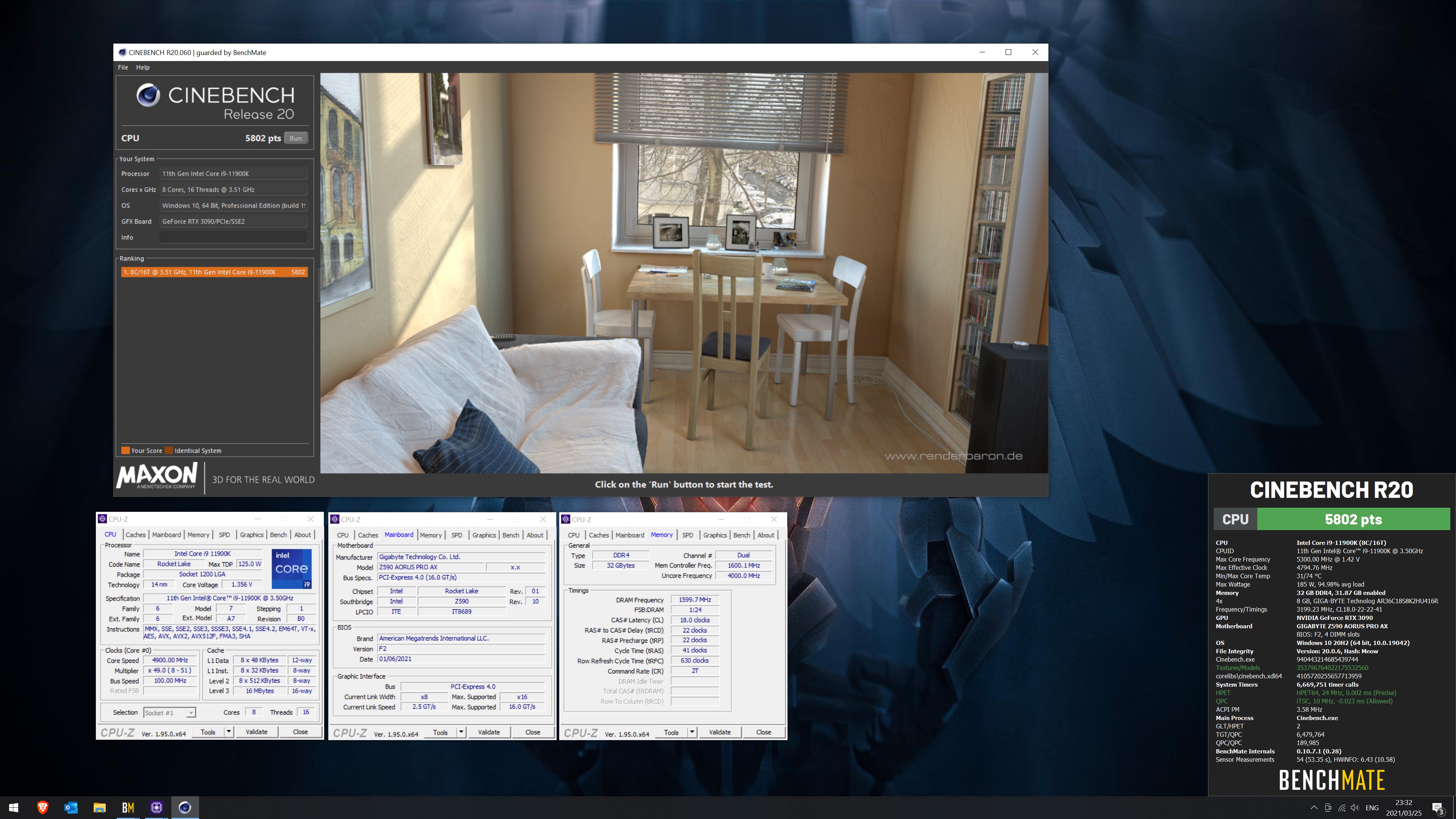This screenshot has height=819, width=1456.
Task: Open the clock showing 23:32
Action: click(1403, 808)
